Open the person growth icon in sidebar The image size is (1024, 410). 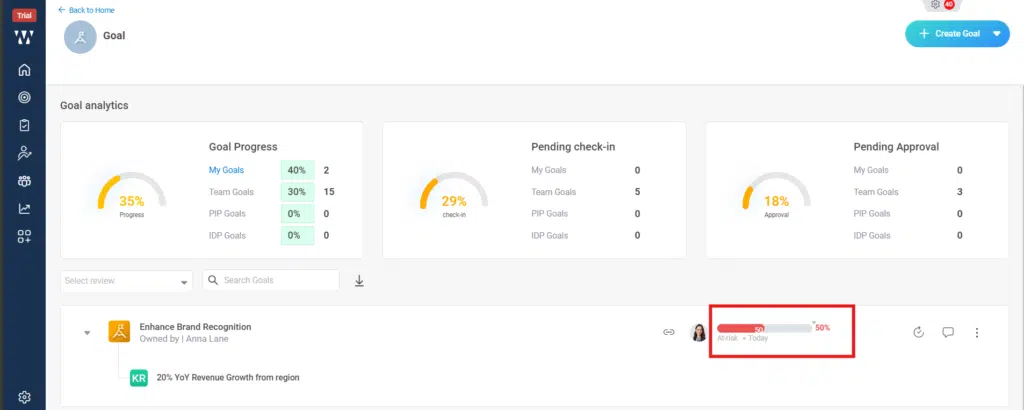click(x=24, y=153)
